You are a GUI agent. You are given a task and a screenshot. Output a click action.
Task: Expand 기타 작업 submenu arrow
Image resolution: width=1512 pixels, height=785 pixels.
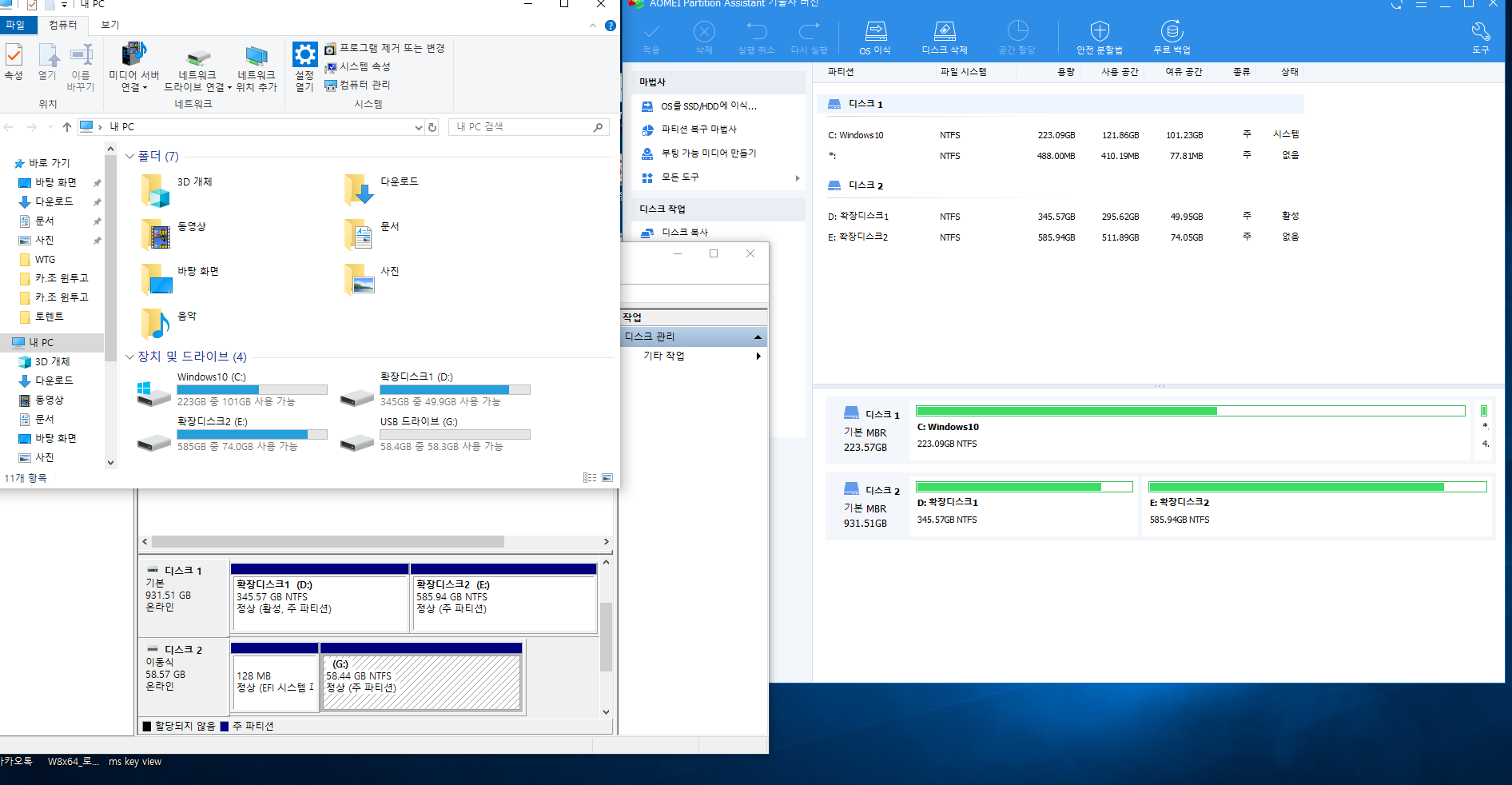(x=758, y=357)
